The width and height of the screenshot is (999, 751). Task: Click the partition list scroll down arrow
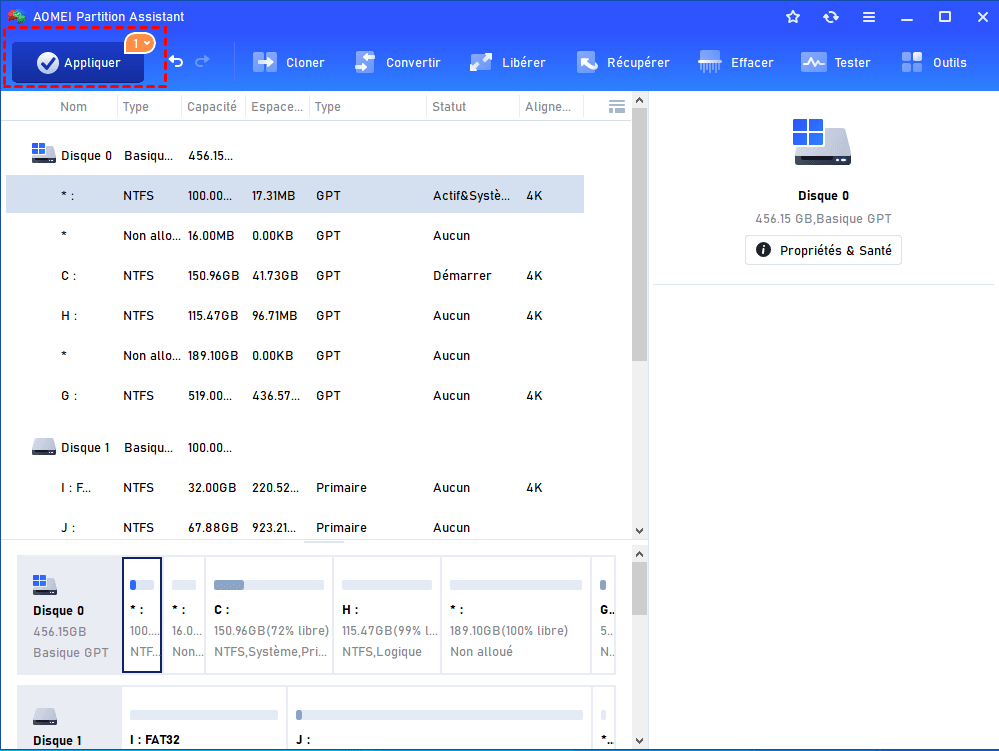tap(640, 531)
